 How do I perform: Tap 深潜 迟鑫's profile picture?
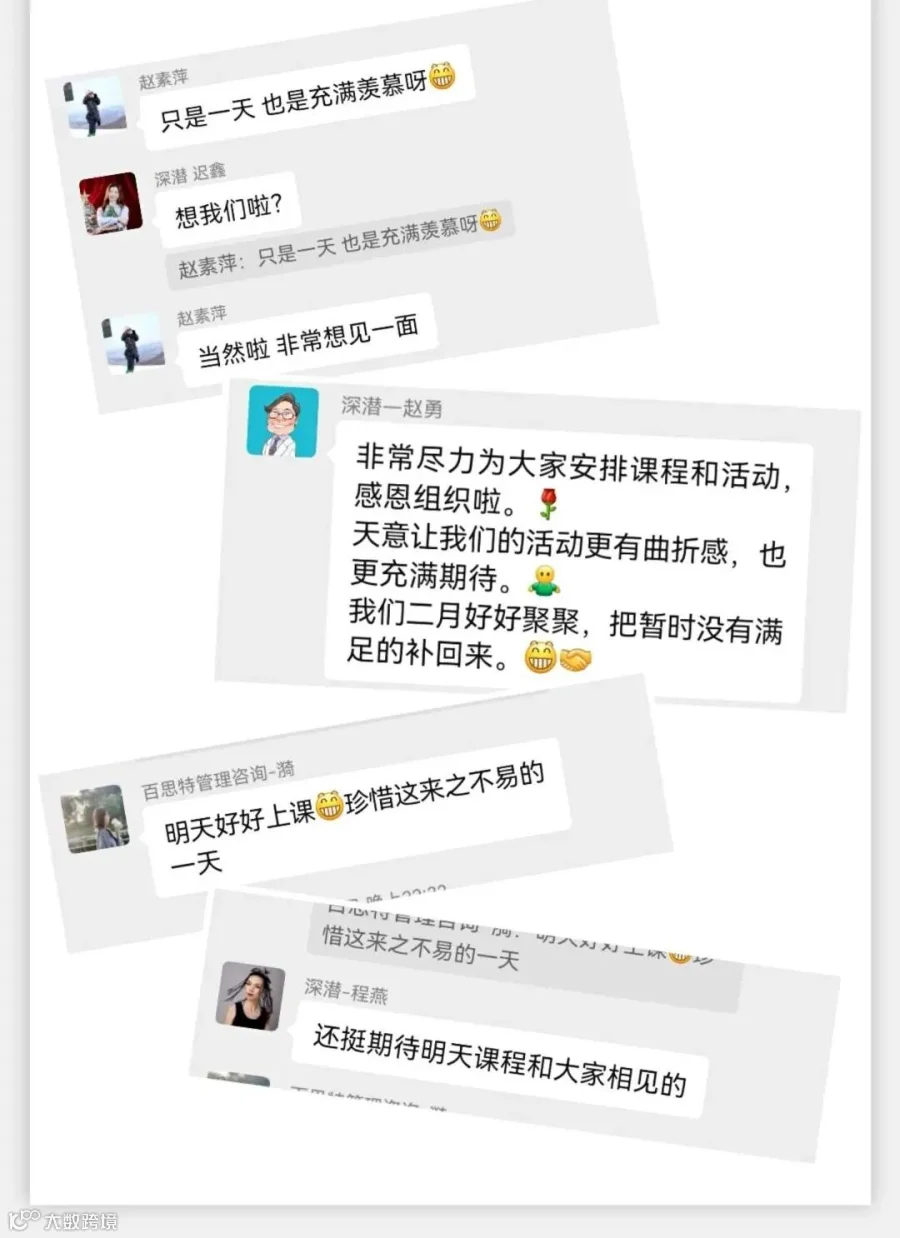[111, 203]
